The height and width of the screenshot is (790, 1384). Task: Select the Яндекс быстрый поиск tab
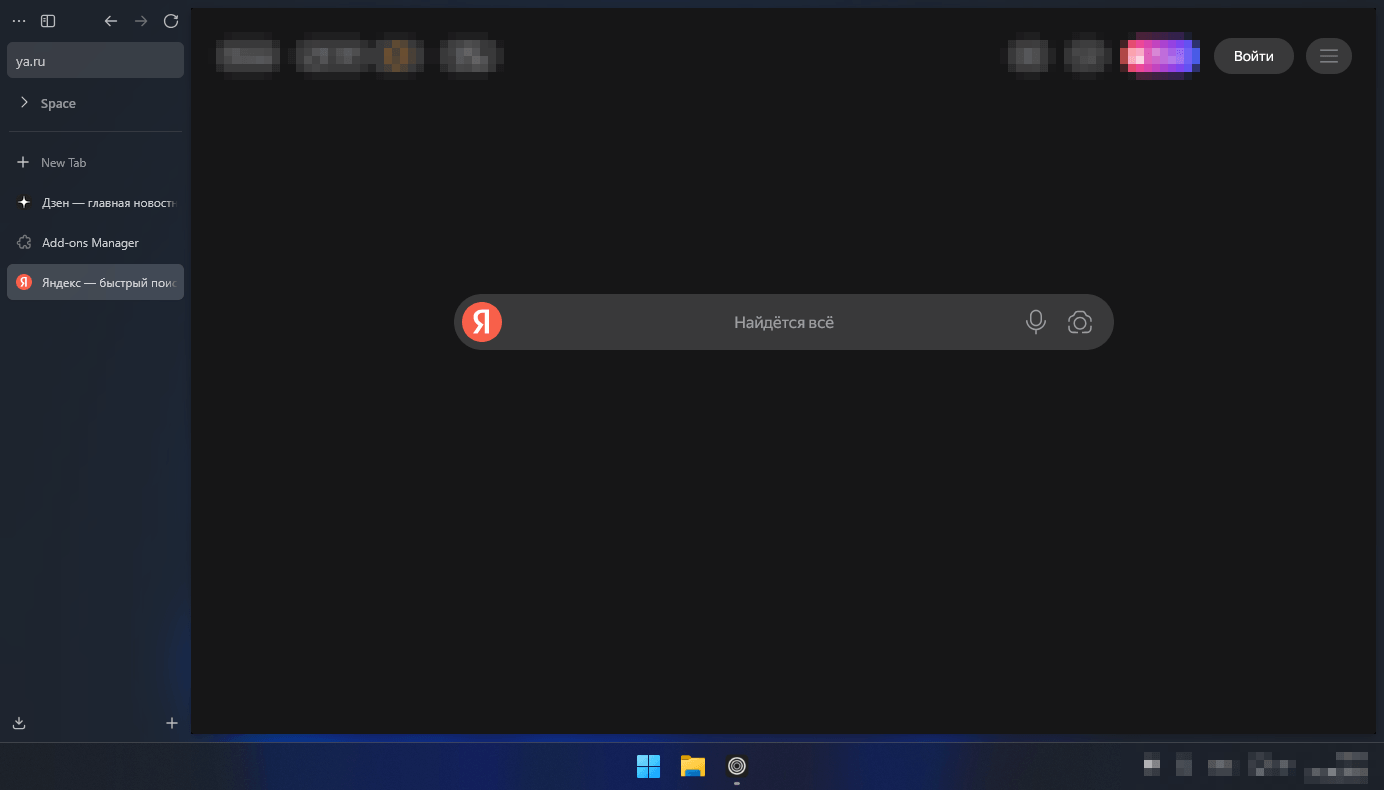pyautogui.click(x=95, y=282)
